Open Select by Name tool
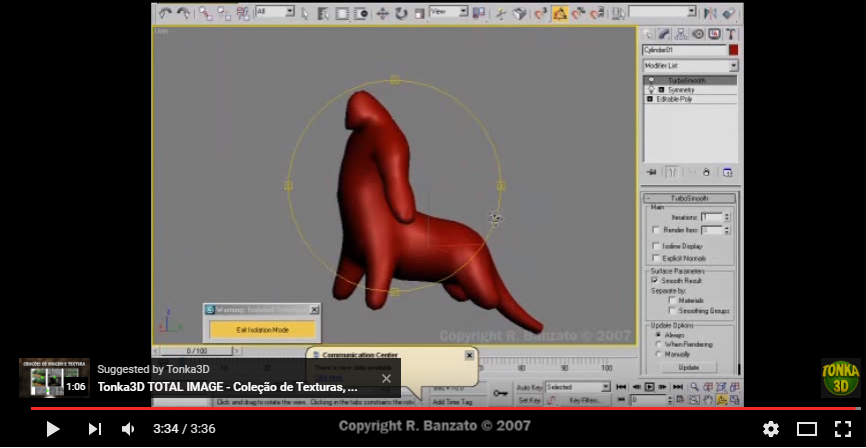866x448 pixels. click(323, 14)
